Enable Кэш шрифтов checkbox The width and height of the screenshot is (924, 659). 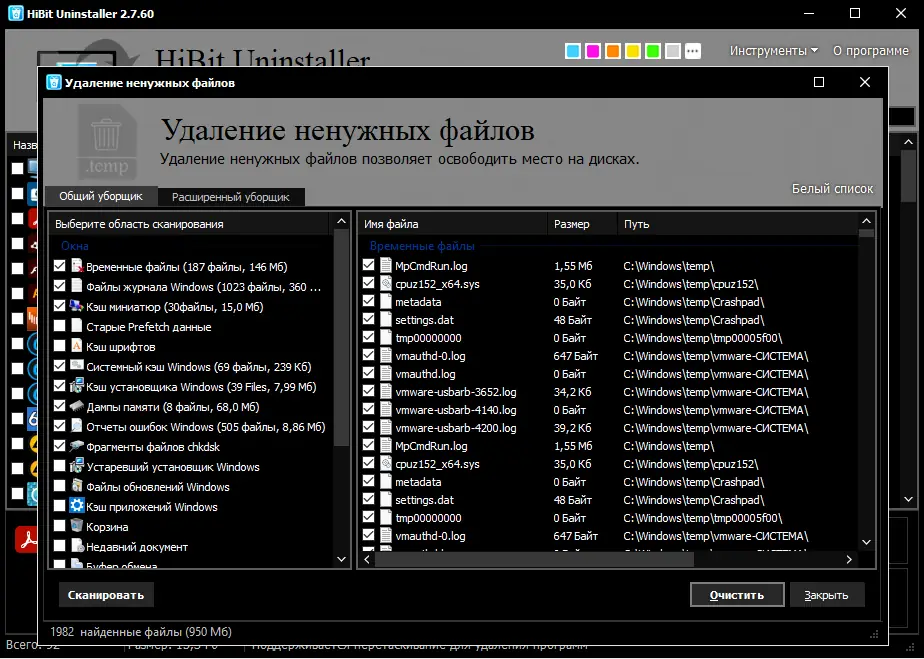tap(60, 346)
